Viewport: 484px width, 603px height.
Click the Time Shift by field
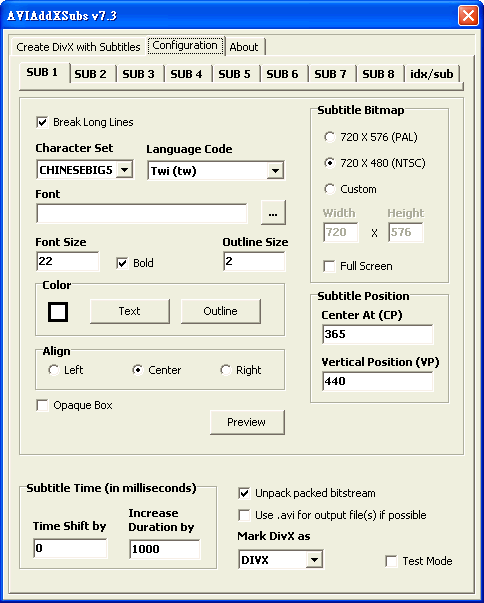70,548
